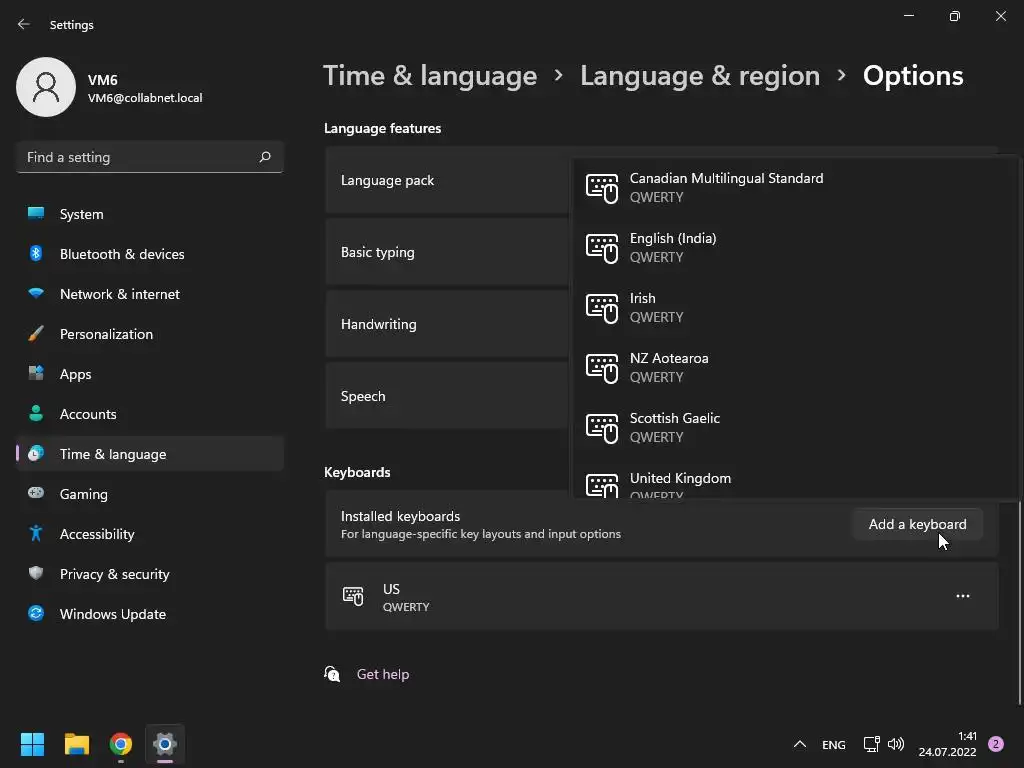The width and height of the screenshot is (1024, 768).
Task: Click the Windows Start button
Action: [x=33, y=744]
